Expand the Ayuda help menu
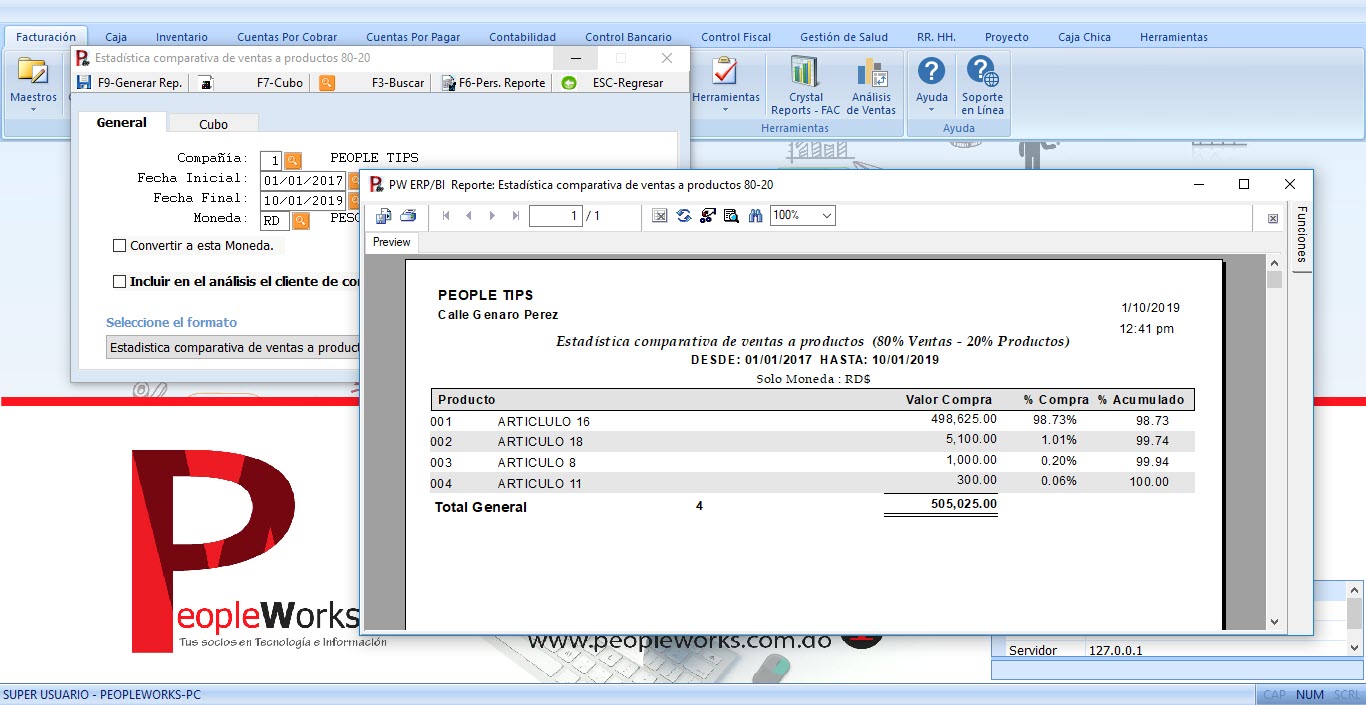Image resolution: width=1366 pixels, height=705 pixels. pyautogui.click(x=931, y=85)
